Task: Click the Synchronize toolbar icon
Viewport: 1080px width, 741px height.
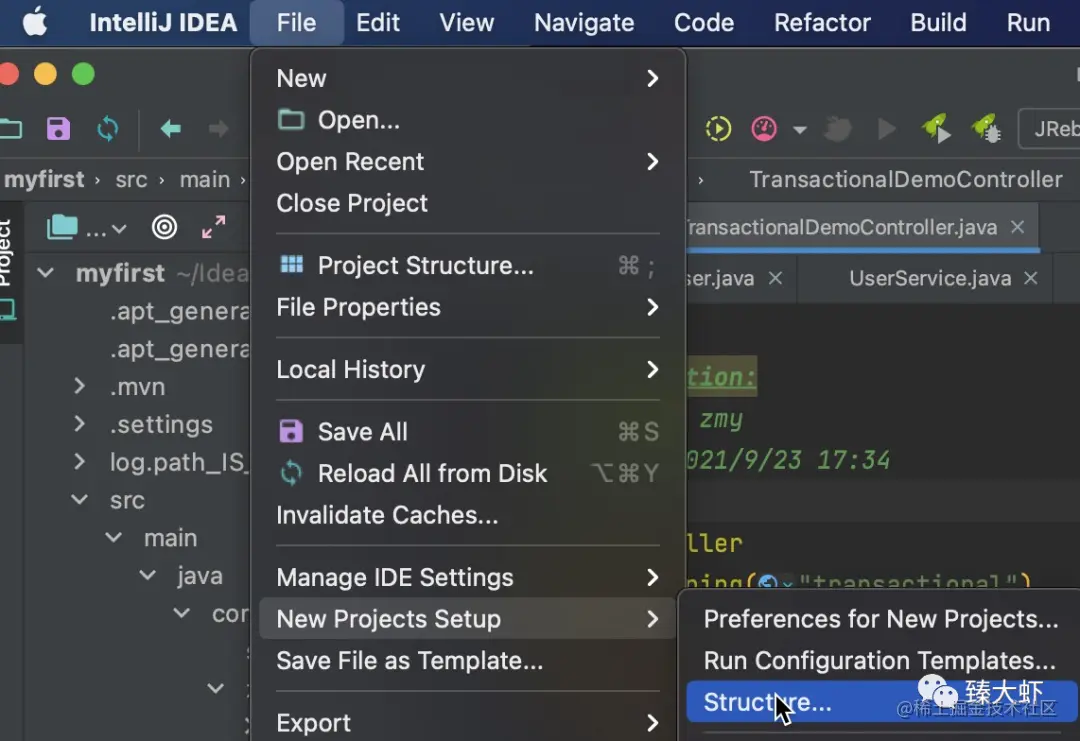Action: point(107,129)
